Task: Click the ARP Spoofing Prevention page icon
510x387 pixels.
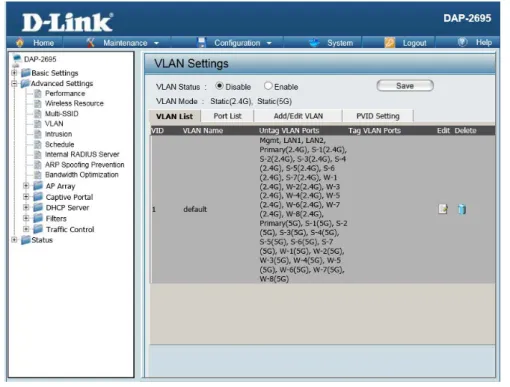Action: point(38,165)
